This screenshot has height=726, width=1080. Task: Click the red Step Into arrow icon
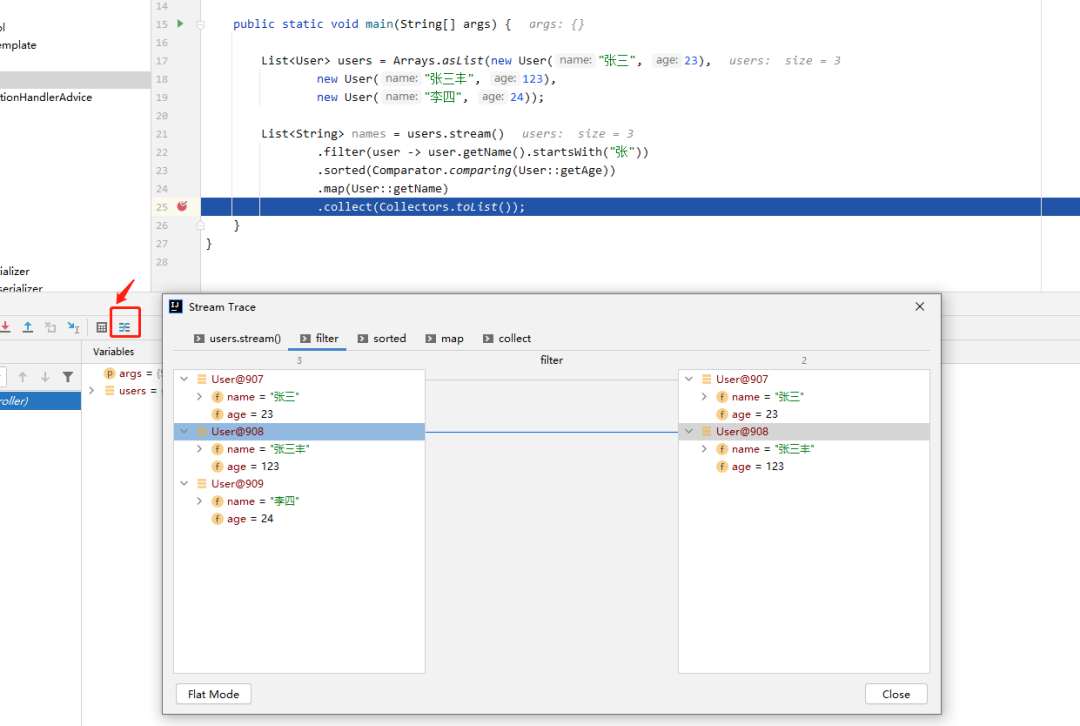[5, 326]
